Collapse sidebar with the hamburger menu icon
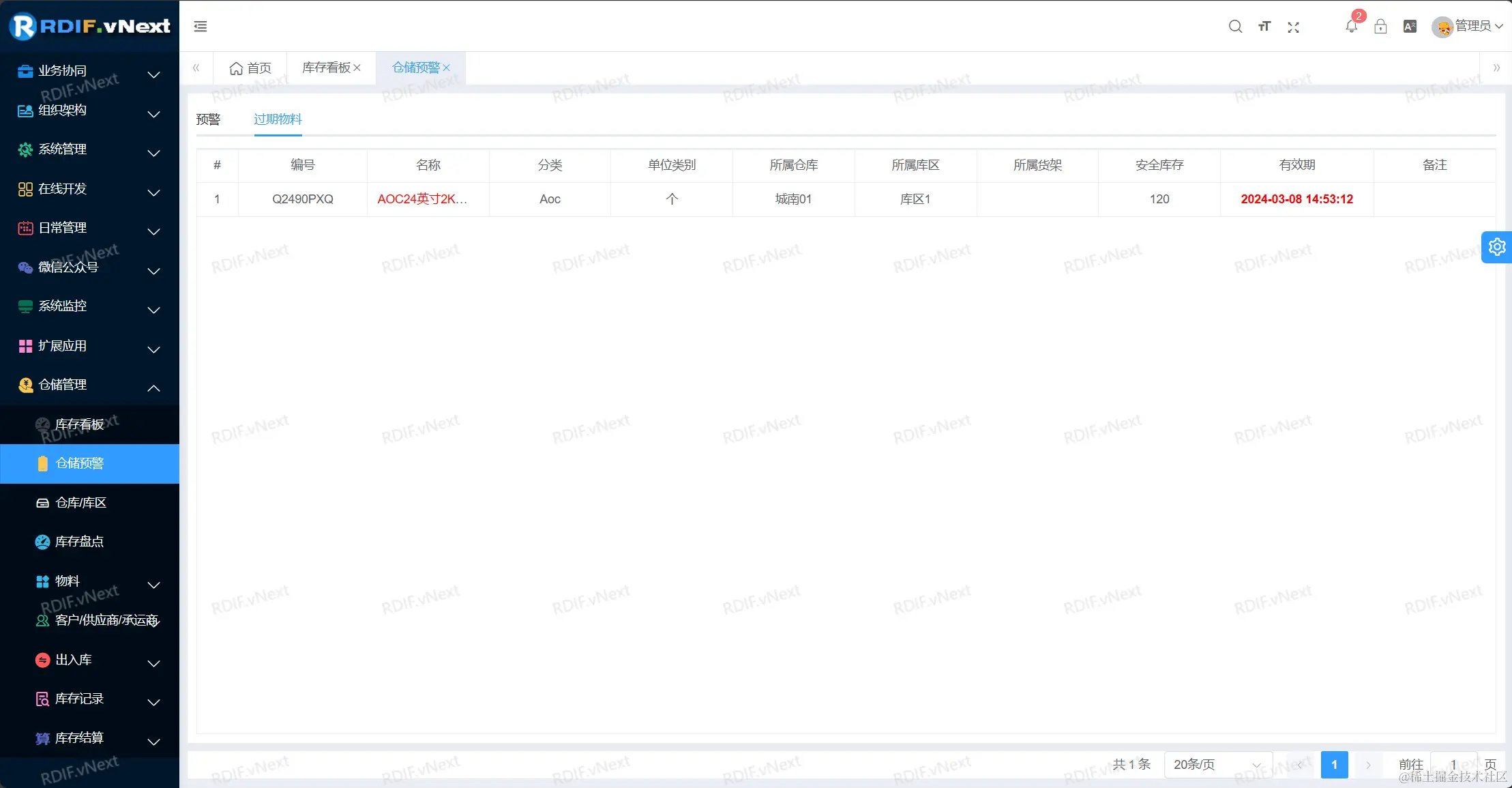 [x=201, y=27]
